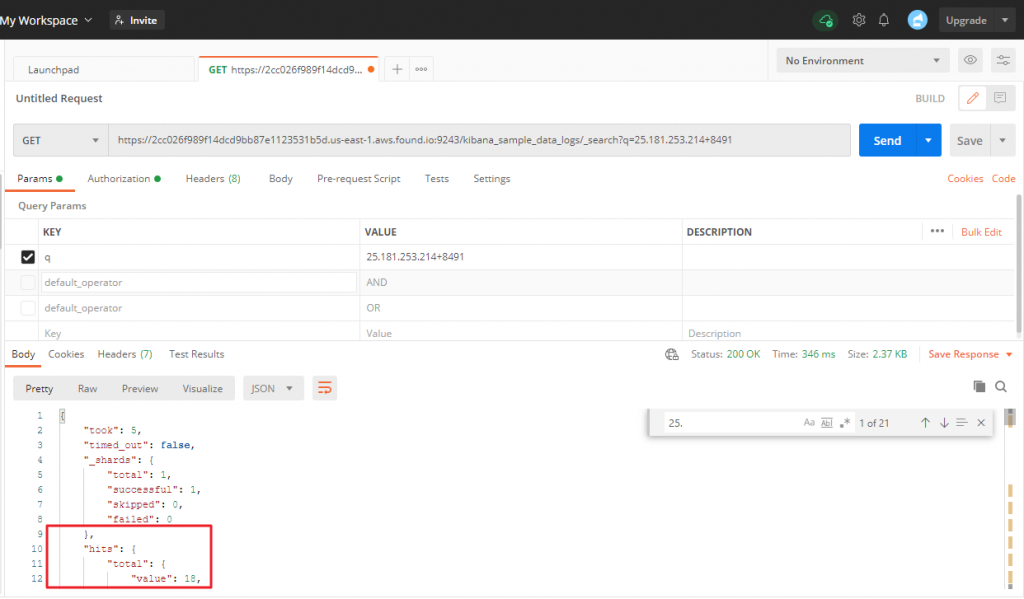
Task: Open request Settings tab
Action: pos(492,178)
